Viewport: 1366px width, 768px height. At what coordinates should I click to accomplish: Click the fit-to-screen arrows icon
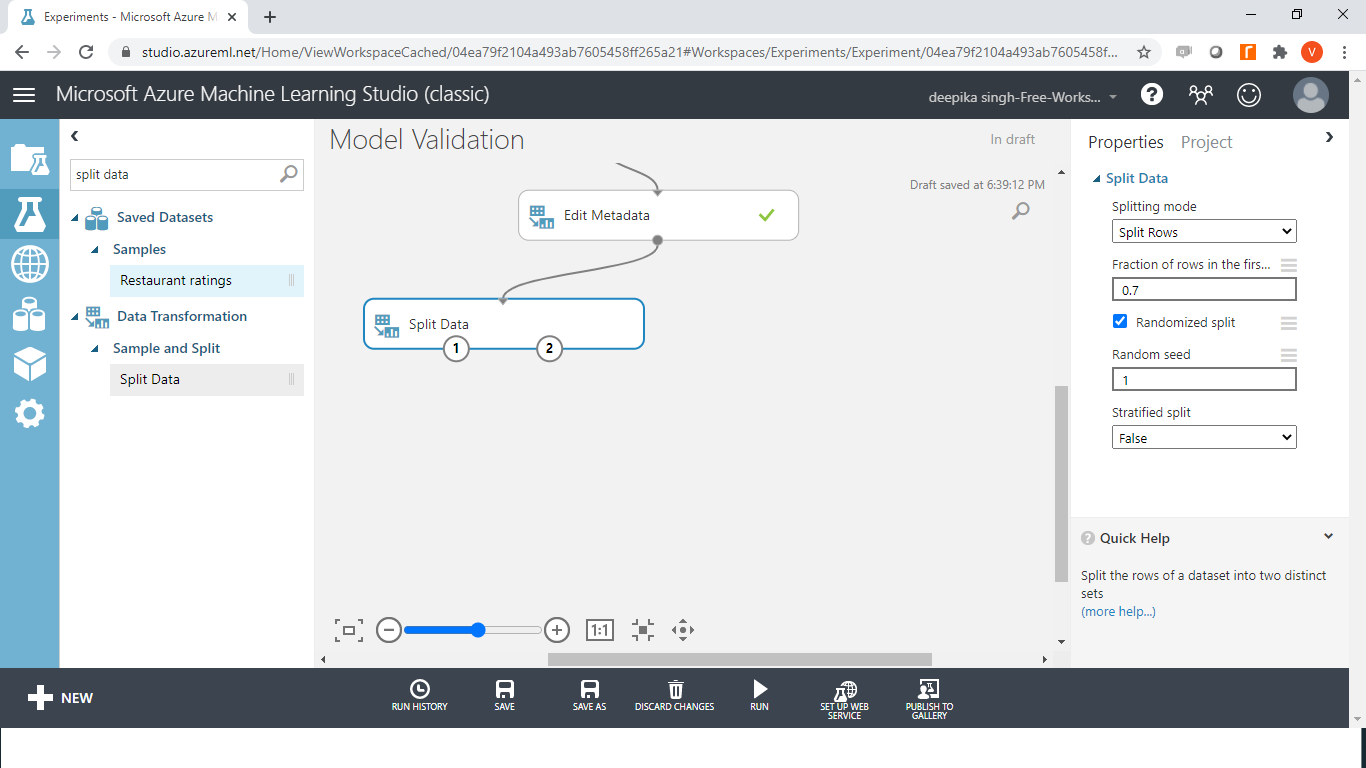643,630
